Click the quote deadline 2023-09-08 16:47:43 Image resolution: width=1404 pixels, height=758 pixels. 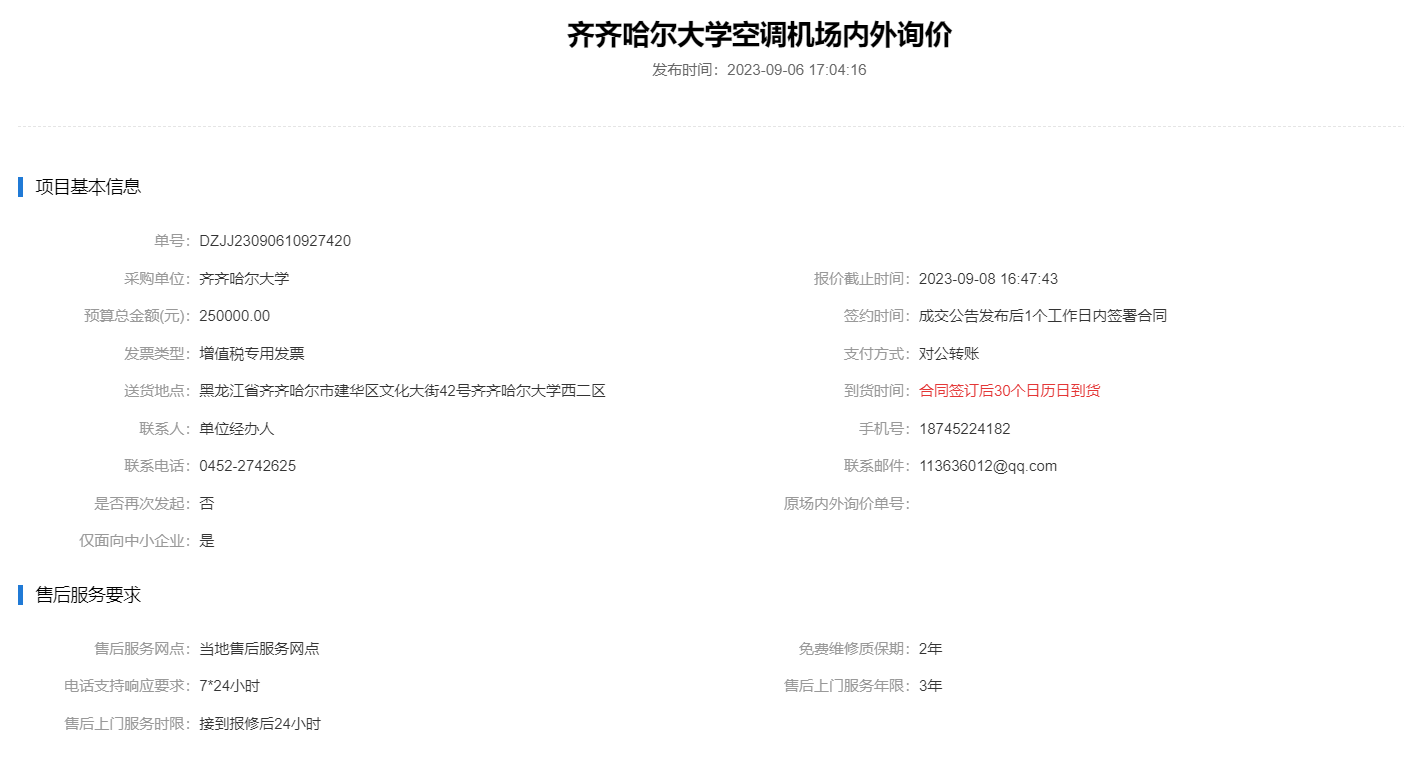tap(988, 279)
